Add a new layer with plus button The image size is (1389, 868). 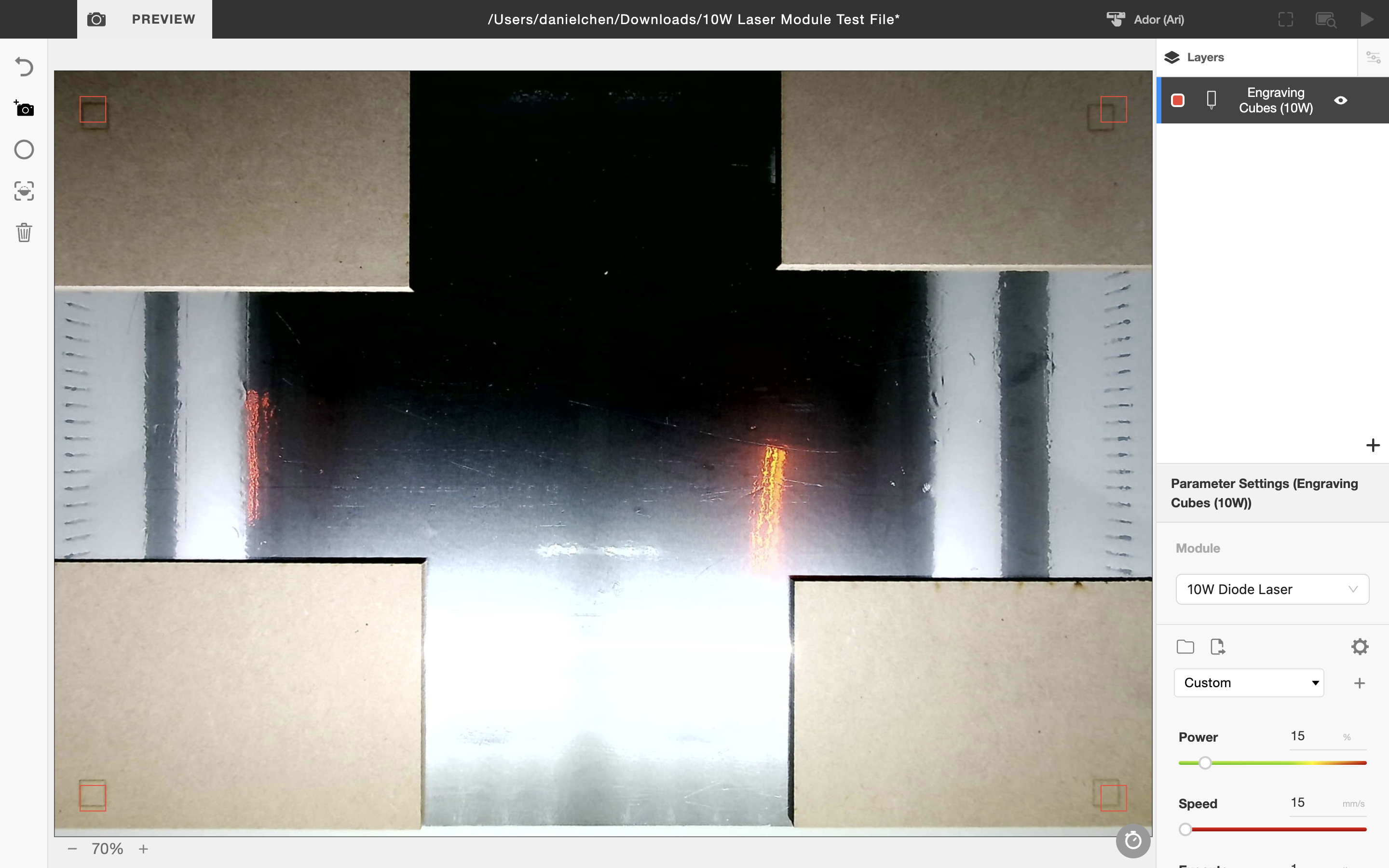click(1373, 445)
